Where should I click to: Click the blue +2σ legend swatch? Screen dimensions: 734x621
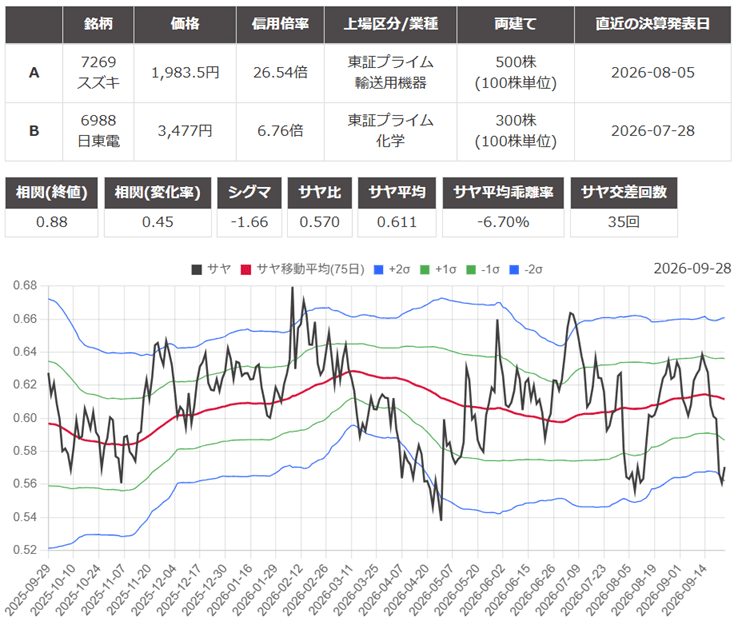click(x=378, y=270)
